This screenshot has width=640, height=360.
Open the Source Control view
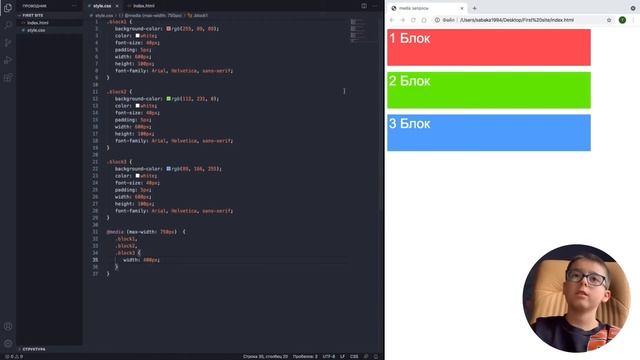tap(8, 42)
